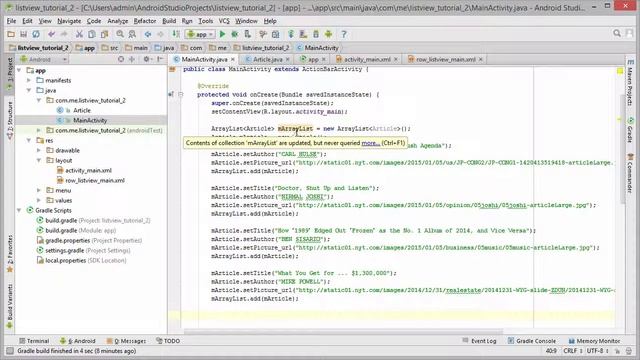640x360 pixels.
Task: Switch to the activity_main.xml editor tab
Action: point(367,59)
